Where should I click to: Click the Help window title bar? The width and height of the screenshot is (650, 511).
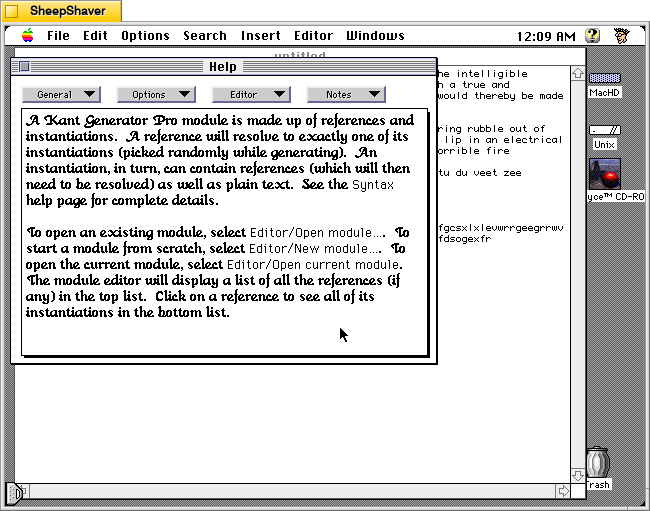[x=224, y=66]
